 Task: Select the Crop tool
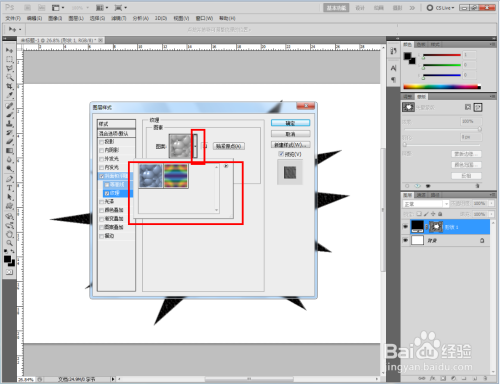click(x=9, y=86)
